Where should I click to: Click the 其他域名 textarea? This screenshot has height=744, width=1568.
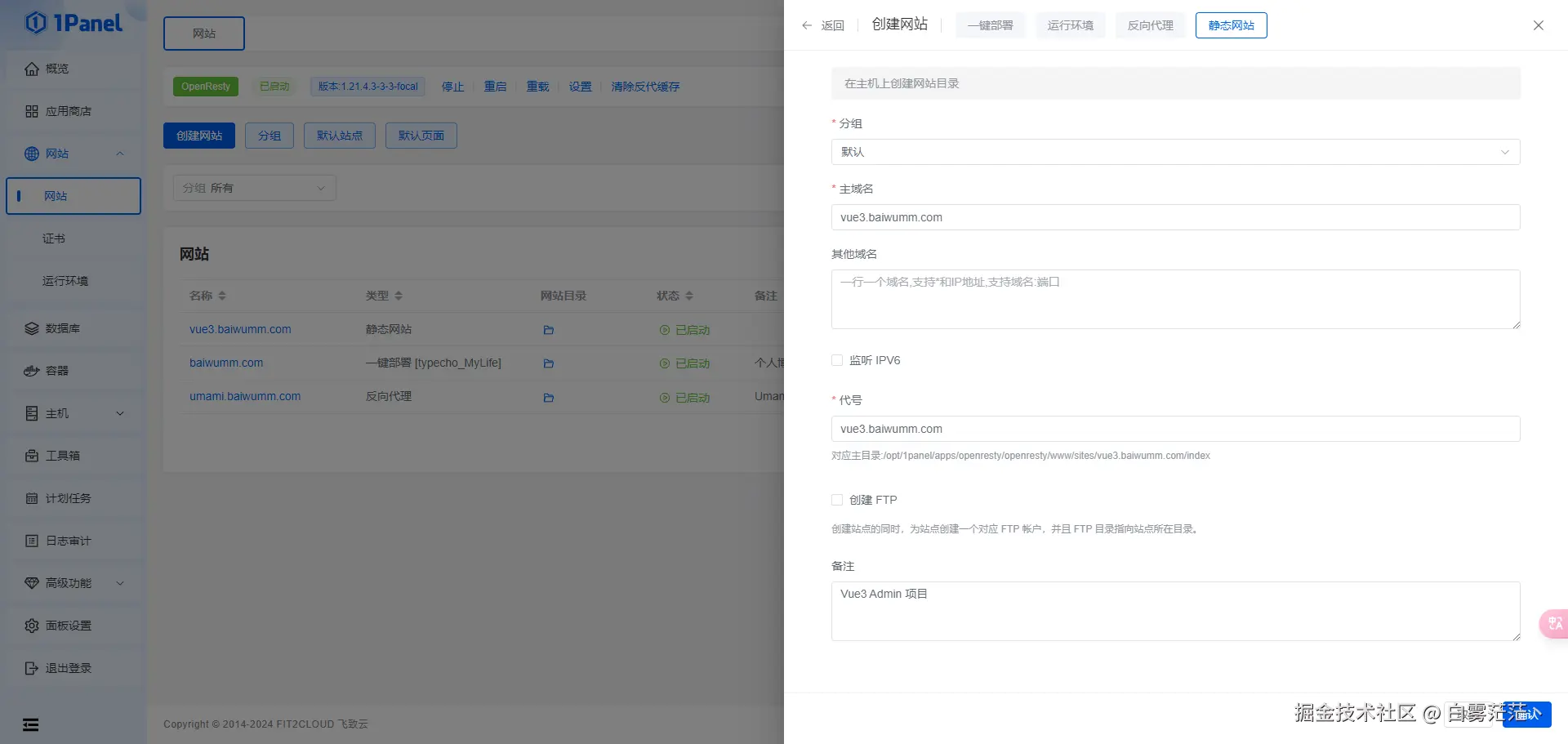(x=1176, y=299)
